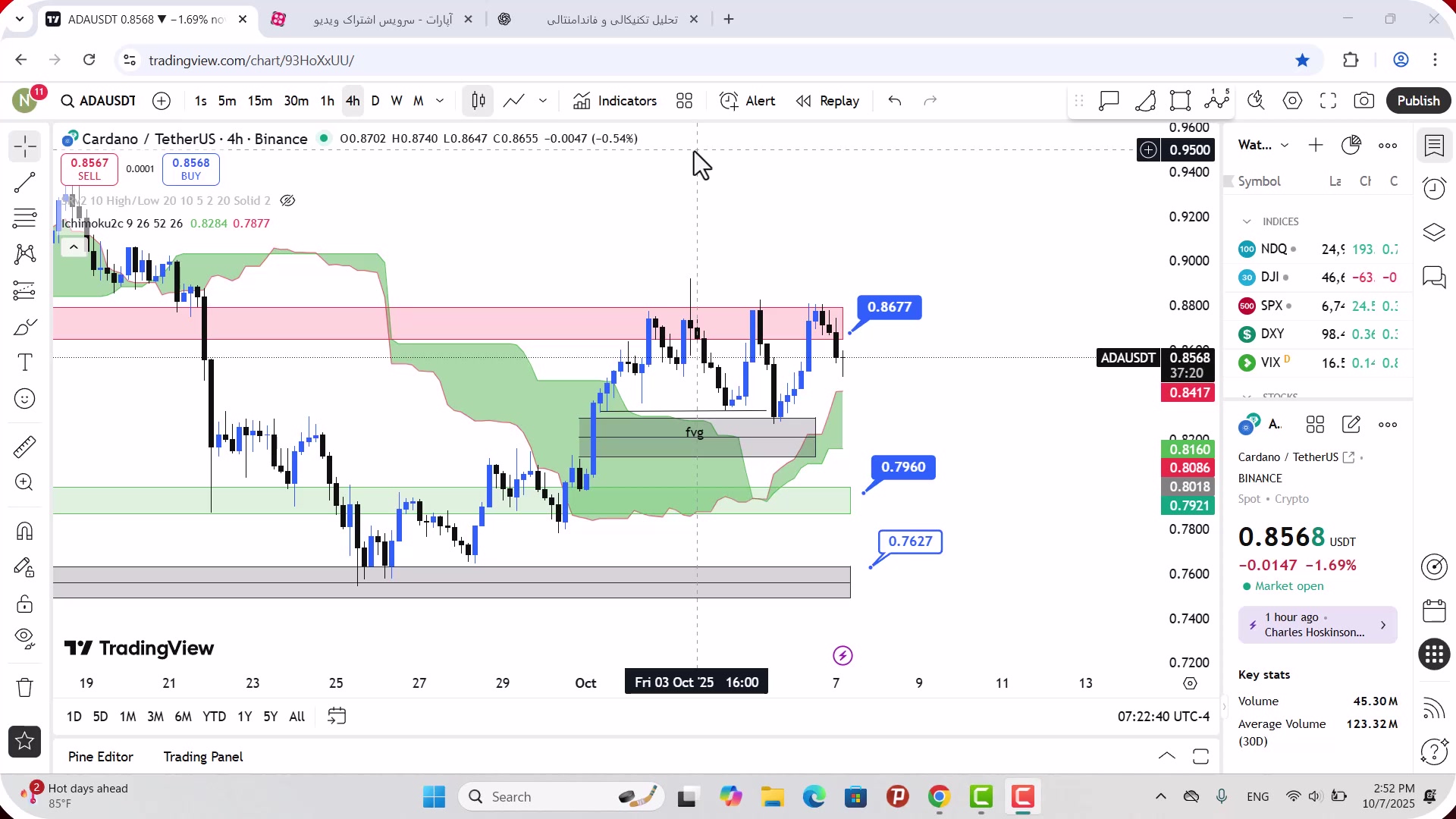
Task: Toggle lock all drawings
Action: pos(25,604)
